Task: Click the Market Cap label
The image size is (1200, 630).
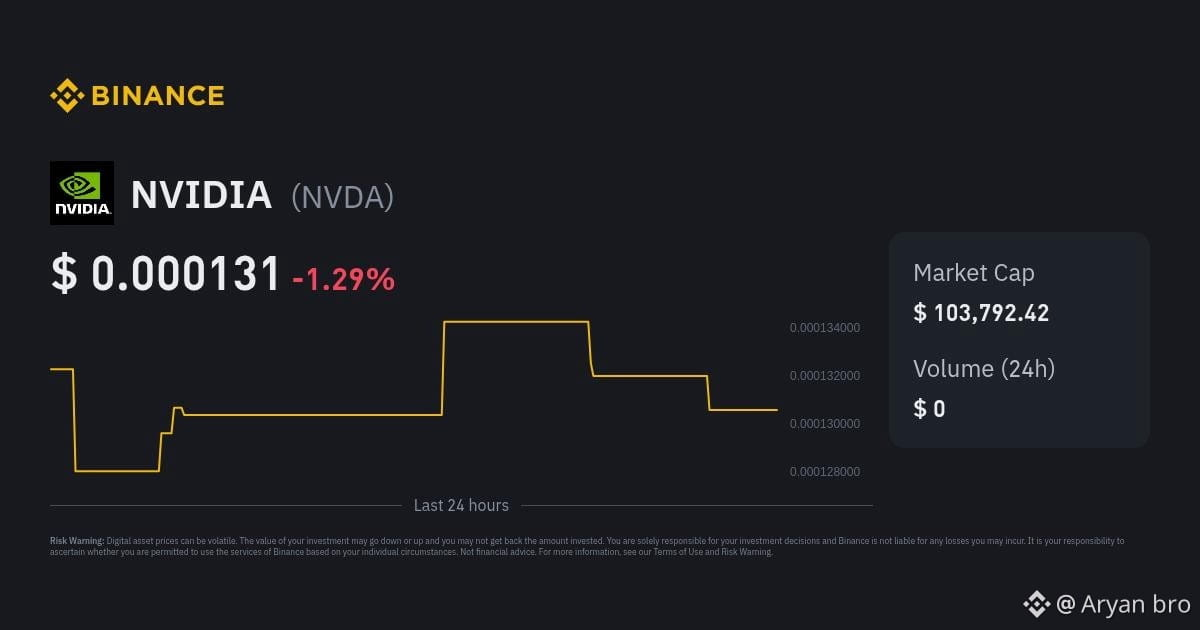Action: tap(974, 273)
